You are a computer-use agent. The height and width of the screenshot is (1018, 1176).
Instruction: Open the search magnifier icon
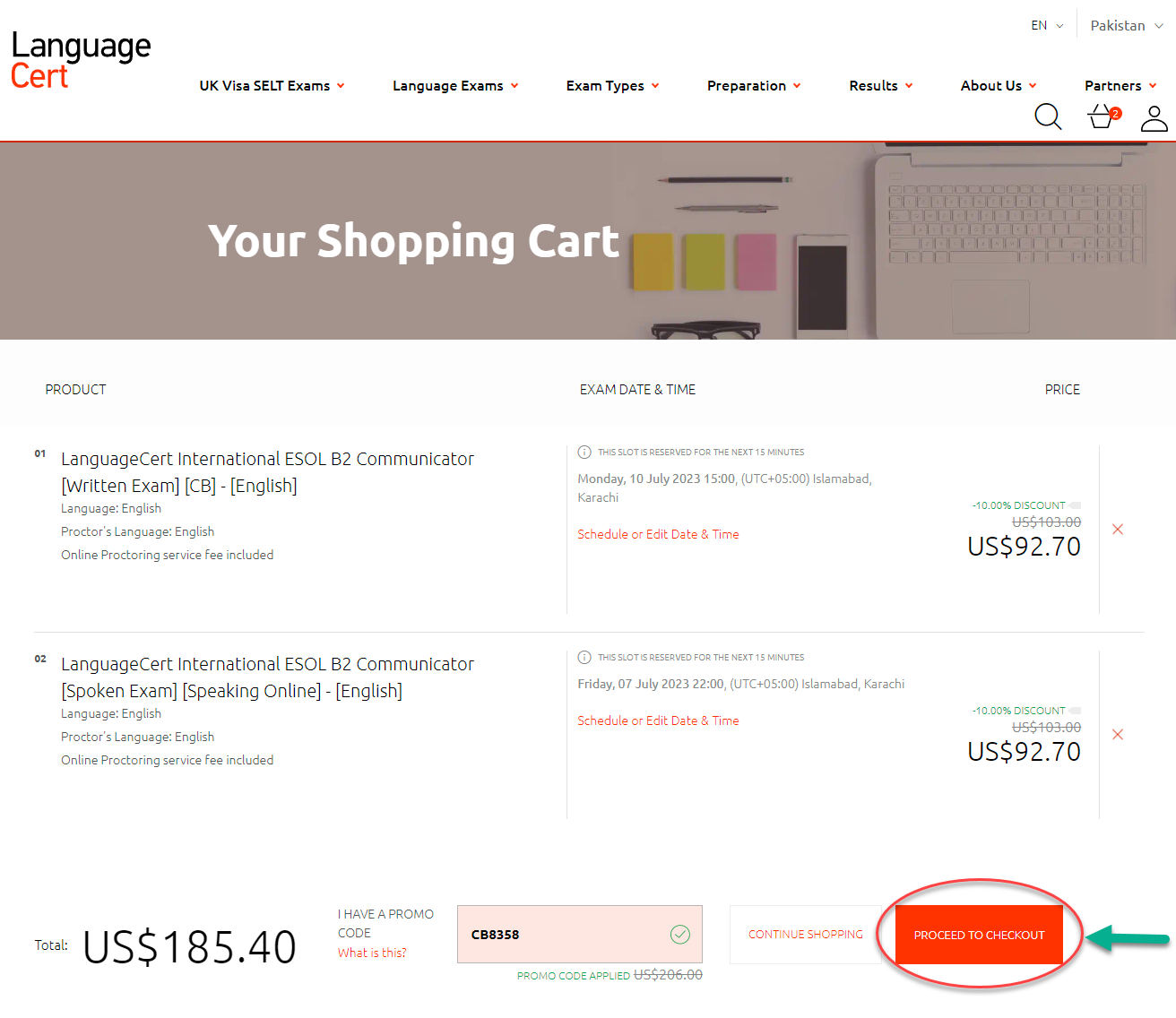point(1048,116)
